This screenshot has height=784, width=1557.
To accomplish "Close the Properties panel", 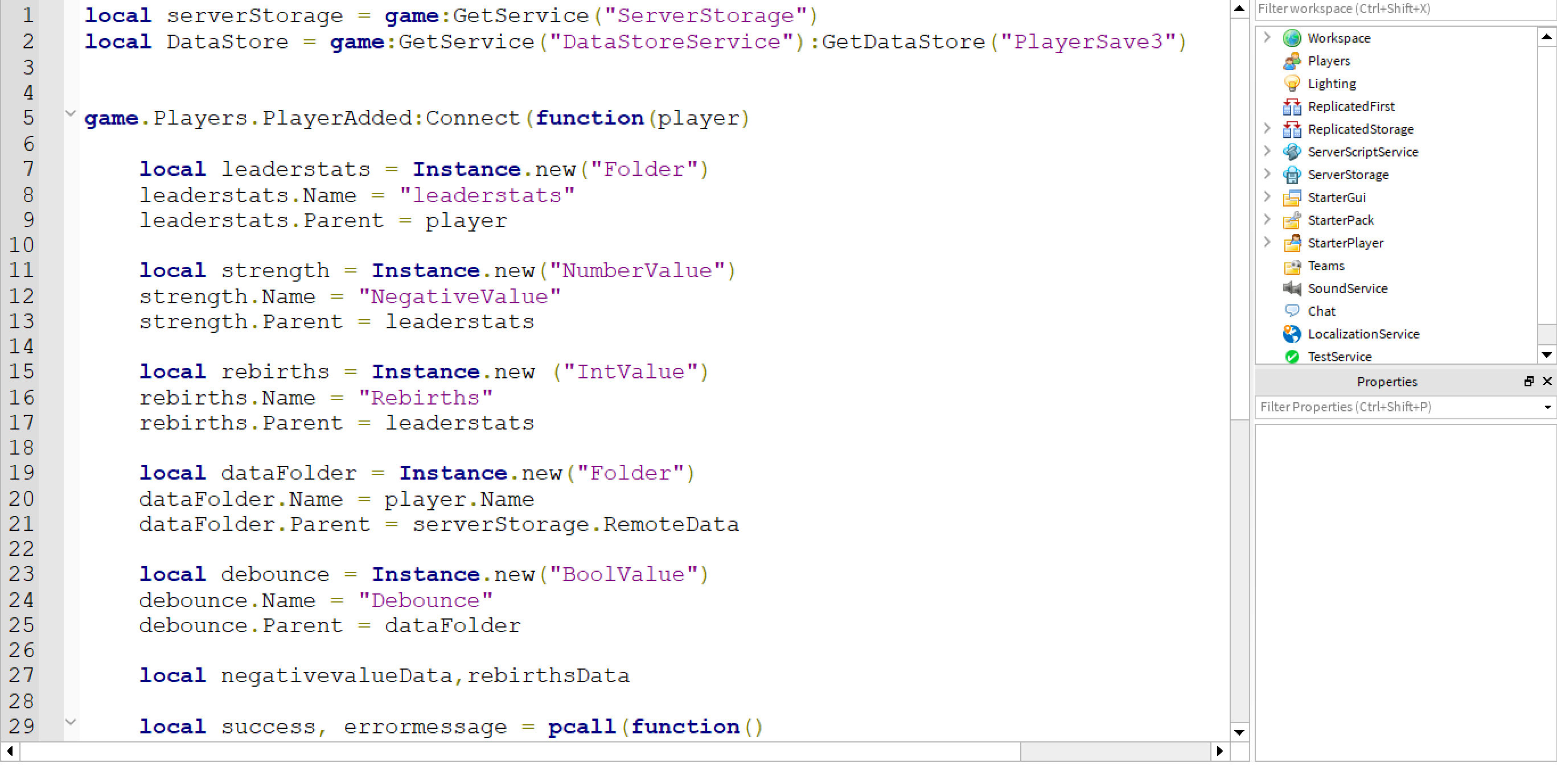I will coord(1547,381).
